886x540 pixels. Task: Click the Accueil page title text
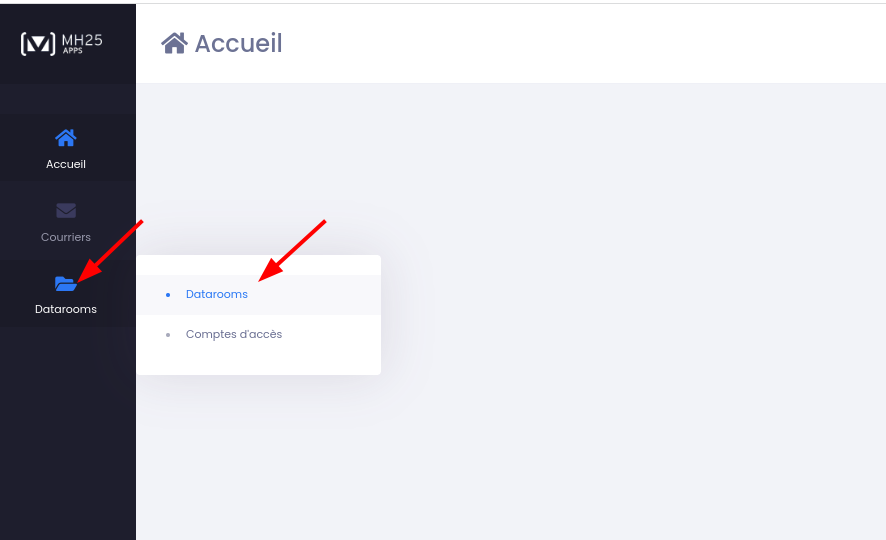[238, 43]
